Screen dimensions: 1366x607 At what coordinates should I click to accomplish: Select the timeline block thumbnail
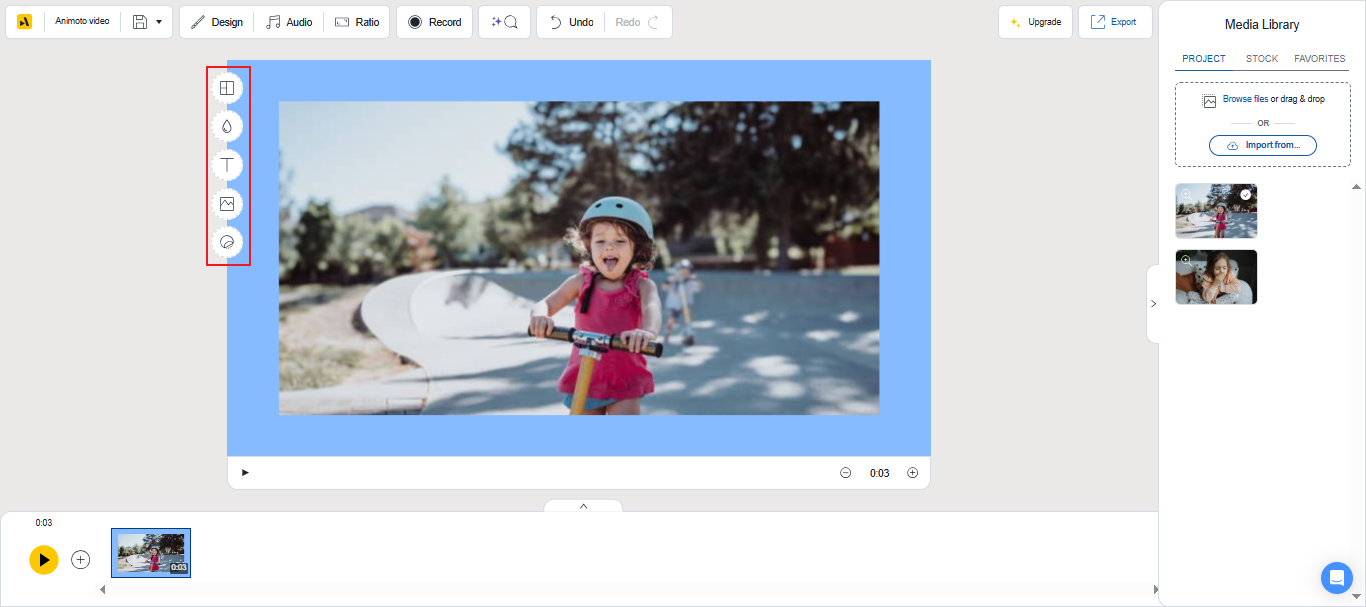click(151, 553)
